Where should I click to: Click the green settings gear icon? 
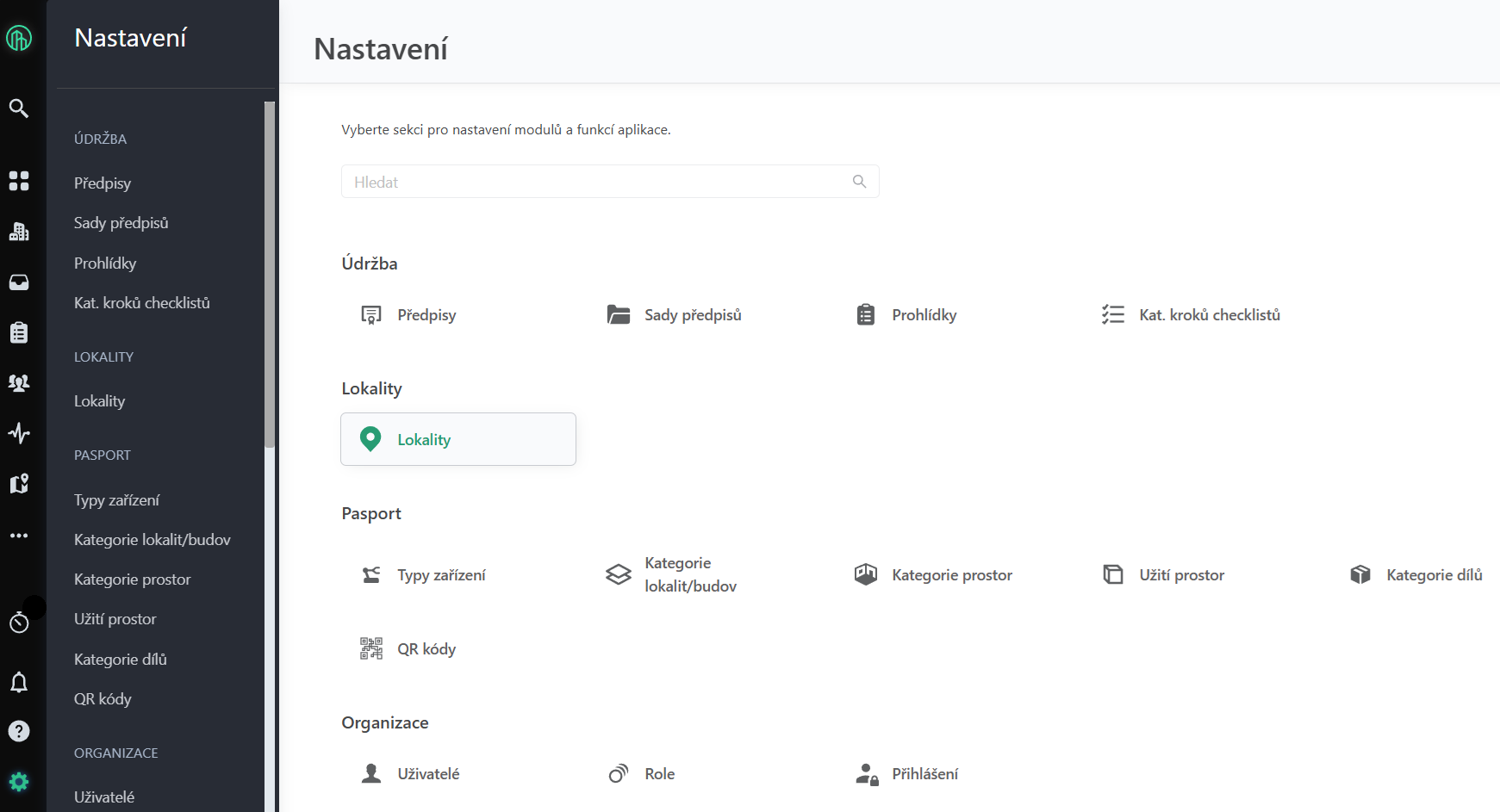[x=19, y=782]
